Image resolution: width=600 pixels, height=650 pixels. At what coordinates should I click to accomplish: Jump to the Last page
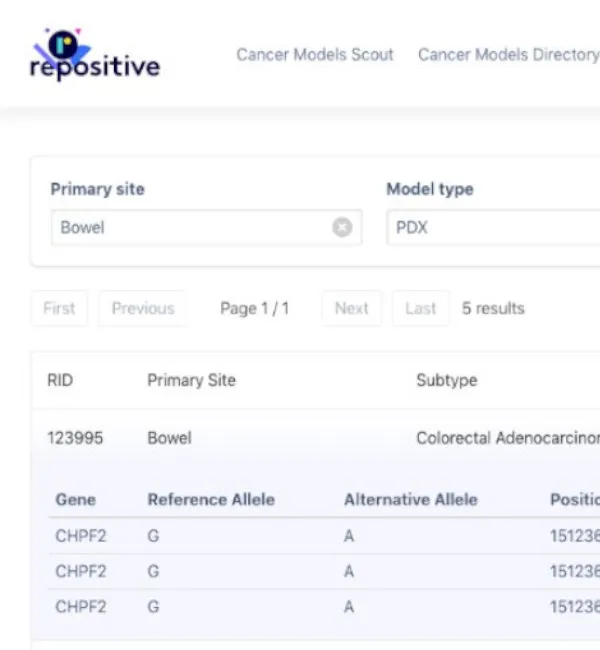coord(420,309)
